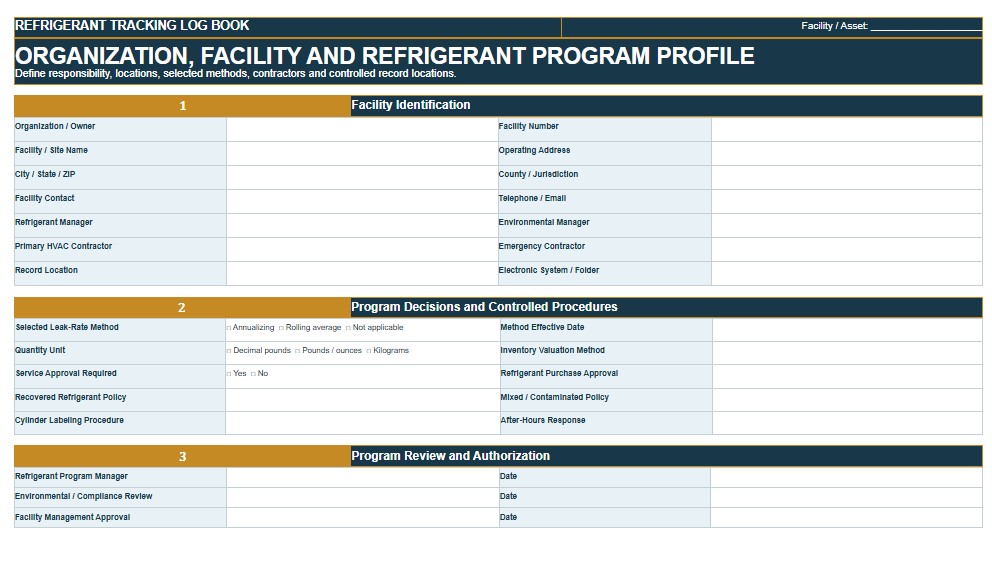Screen dimensions: 992x585
Task: Click the Mixed / Contaminated Policy entry field
Action: coord(847,400)
